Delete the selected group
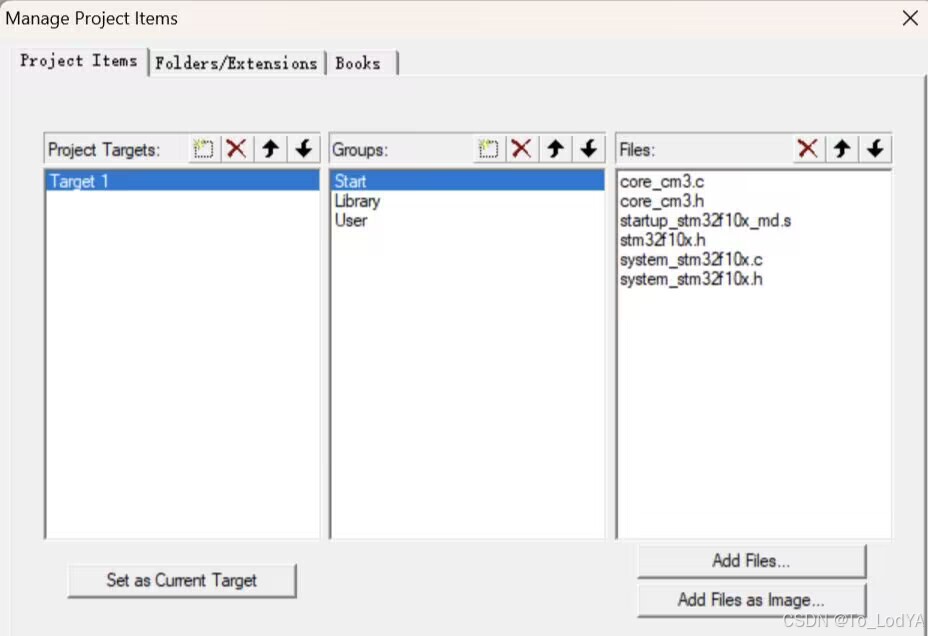The image size is (928, 636). click(521, 148)
